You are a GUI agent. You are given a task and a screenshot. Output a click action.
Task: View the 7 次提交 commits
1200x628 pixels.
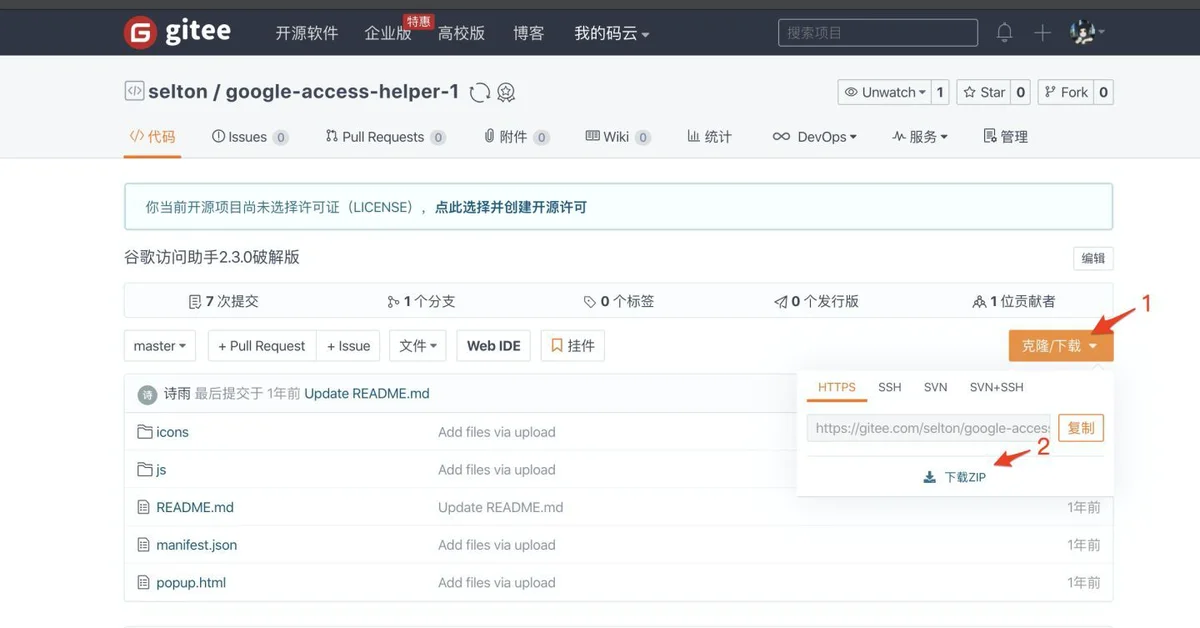(x=223, y=301)
